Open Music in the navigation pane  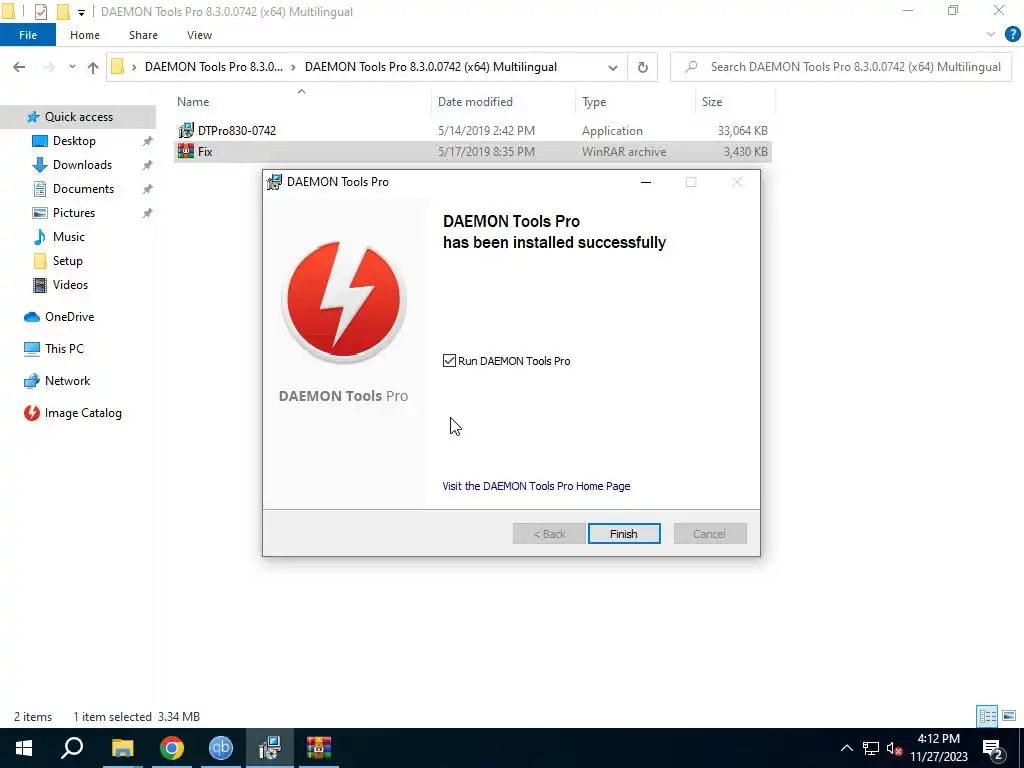pyautogui.click(x=69, y=237)
